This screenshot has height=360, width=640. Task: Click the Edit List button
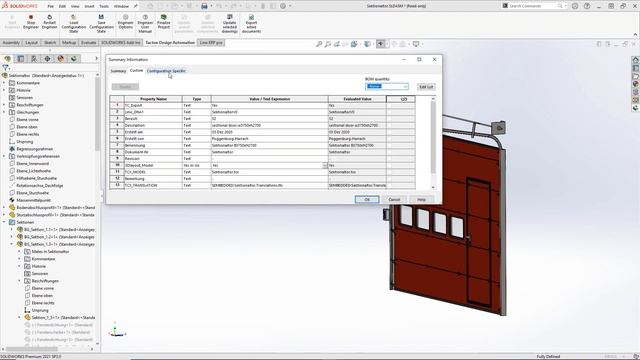(x=426, y=87)
